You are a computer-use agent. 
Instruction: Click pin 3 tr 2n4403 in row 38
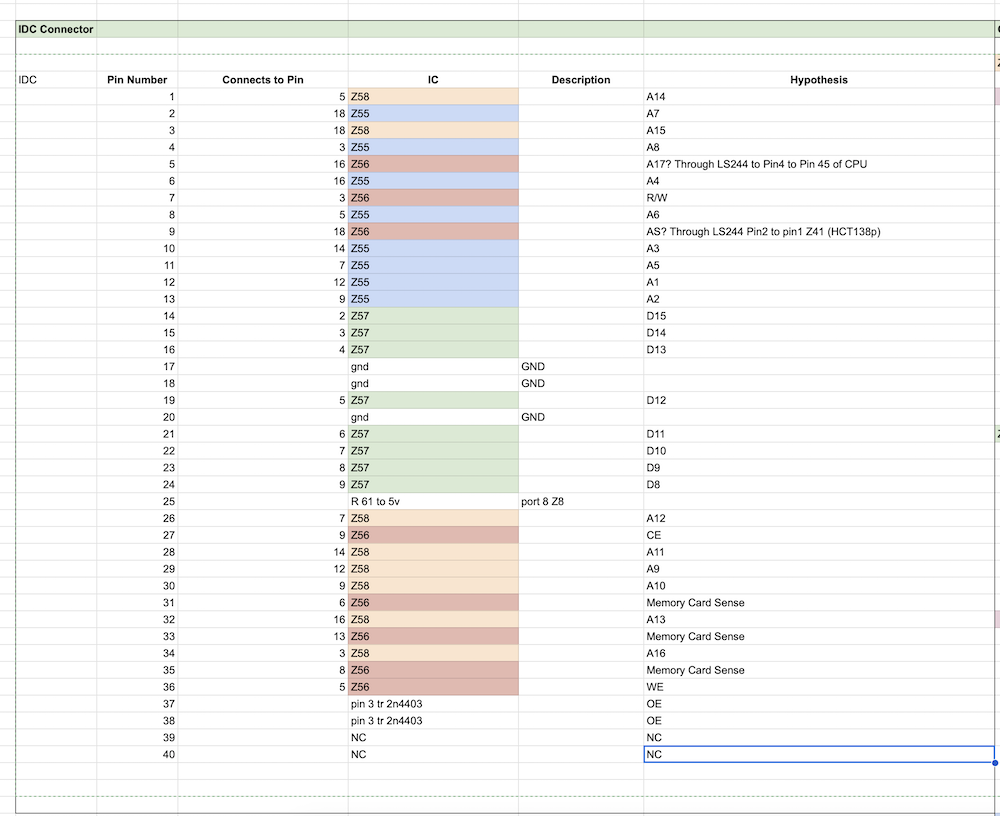433,721
